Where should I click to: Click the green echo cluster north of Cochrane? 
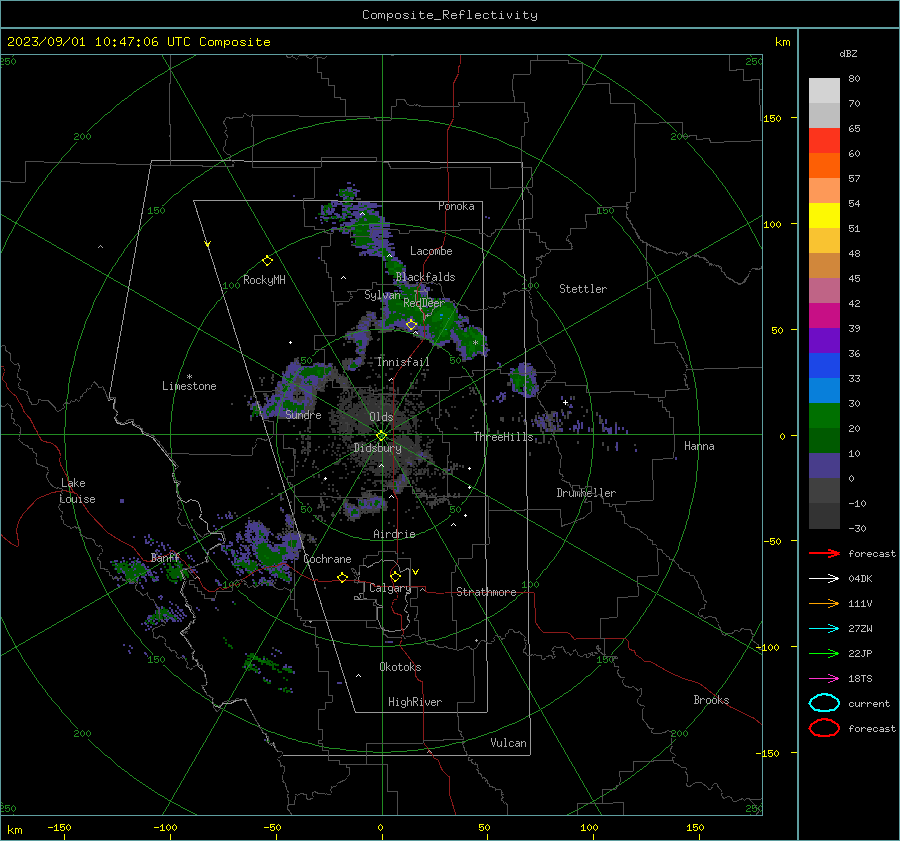267,553
